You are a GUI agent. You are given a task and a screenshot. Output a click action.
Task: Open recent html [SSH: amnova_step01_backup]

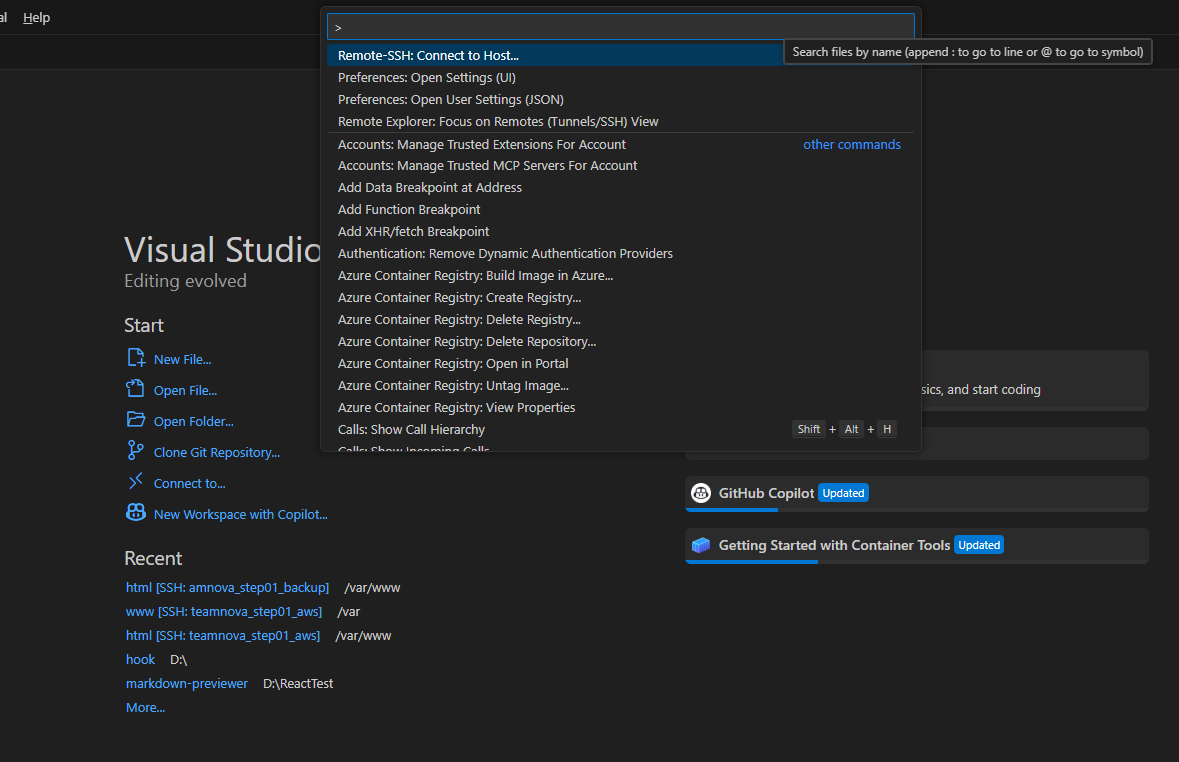pyautogui.click(x=227, y=587)
